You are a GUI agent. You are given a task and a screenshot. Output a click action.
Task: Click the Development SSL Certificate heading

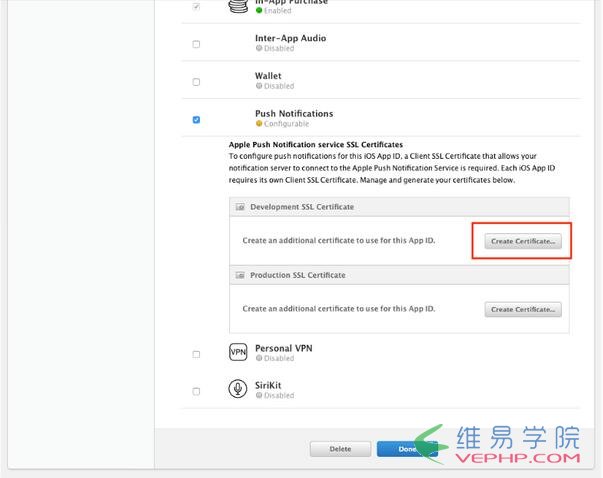point(302,207)
